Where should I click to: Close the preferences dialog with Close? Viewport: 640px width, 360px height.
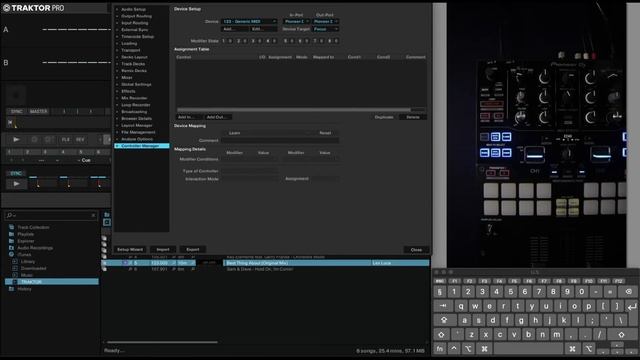416,250
